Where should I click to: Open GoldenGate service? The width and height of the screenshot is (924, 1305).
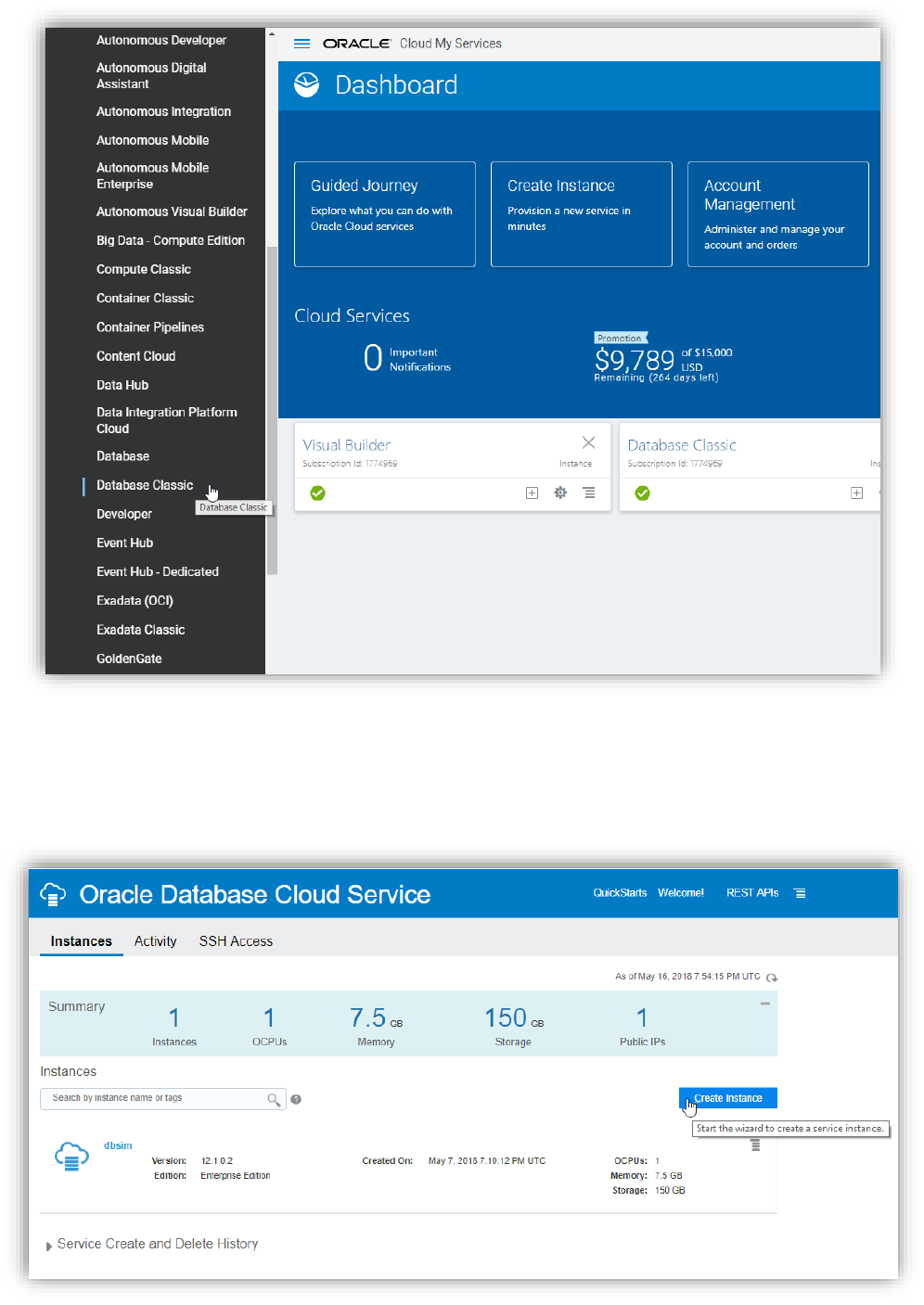[129, 659]
